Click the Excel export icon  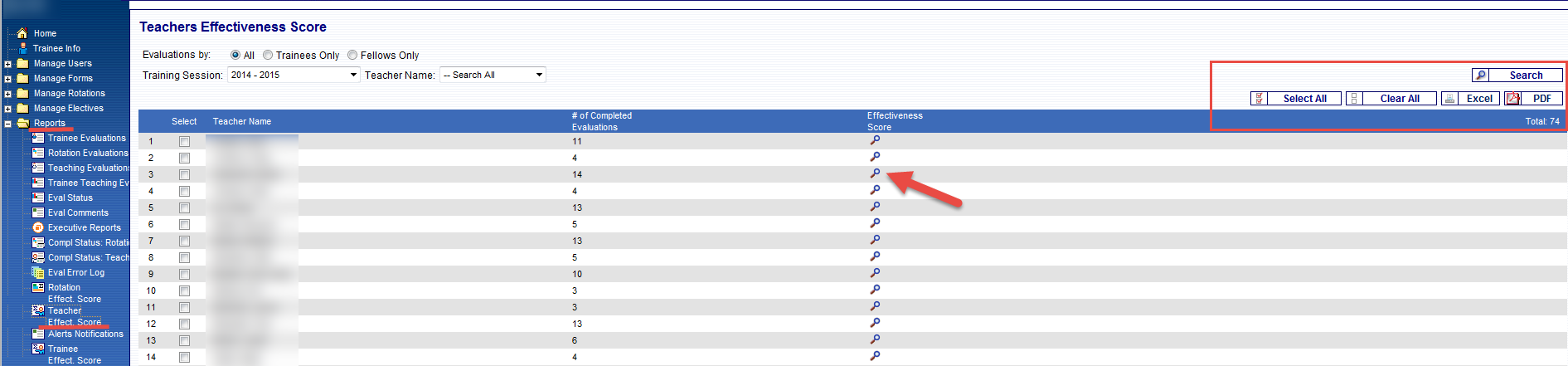(x=1449, y=98)
